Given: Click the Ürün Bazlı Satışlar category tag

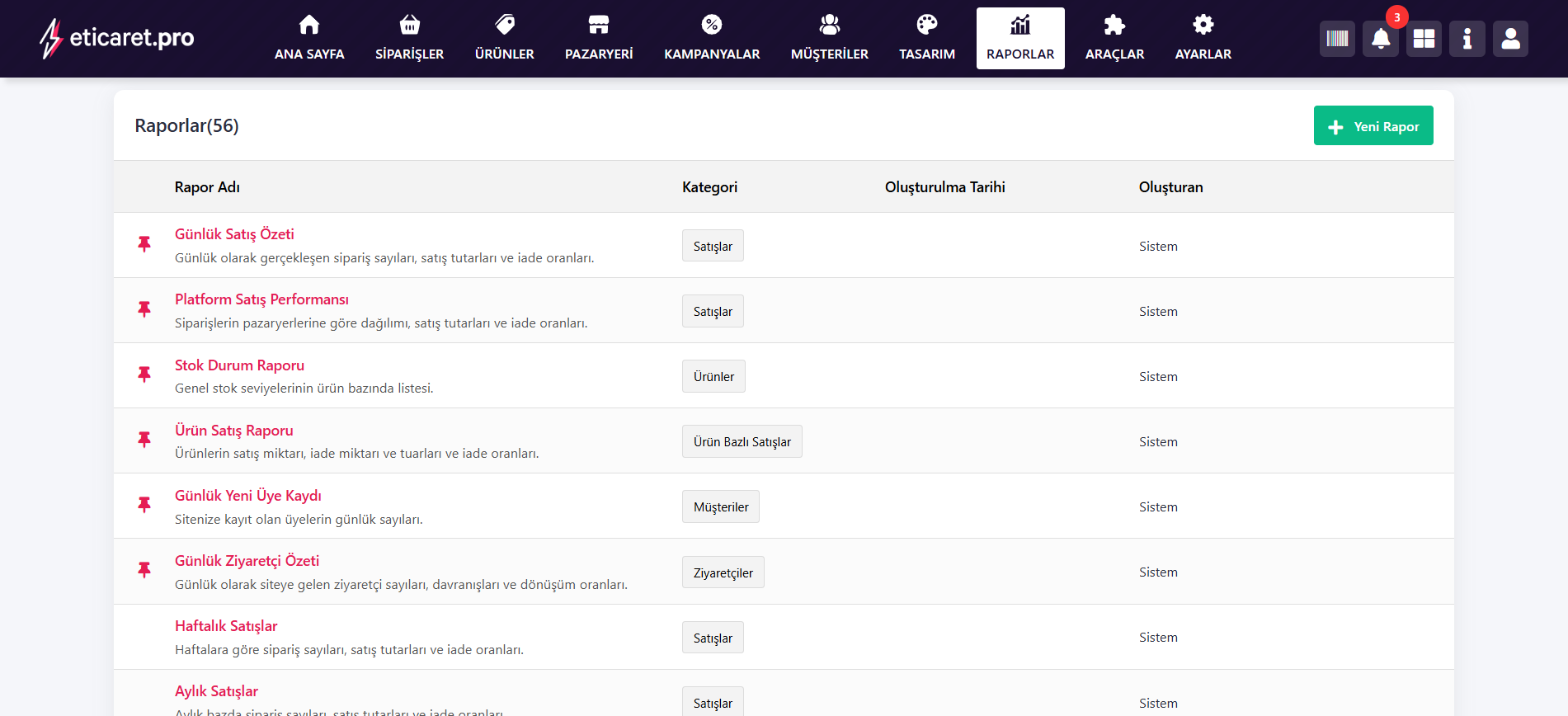Looking at the screenshot, I should pyautogui.click(x=742, y=442).
